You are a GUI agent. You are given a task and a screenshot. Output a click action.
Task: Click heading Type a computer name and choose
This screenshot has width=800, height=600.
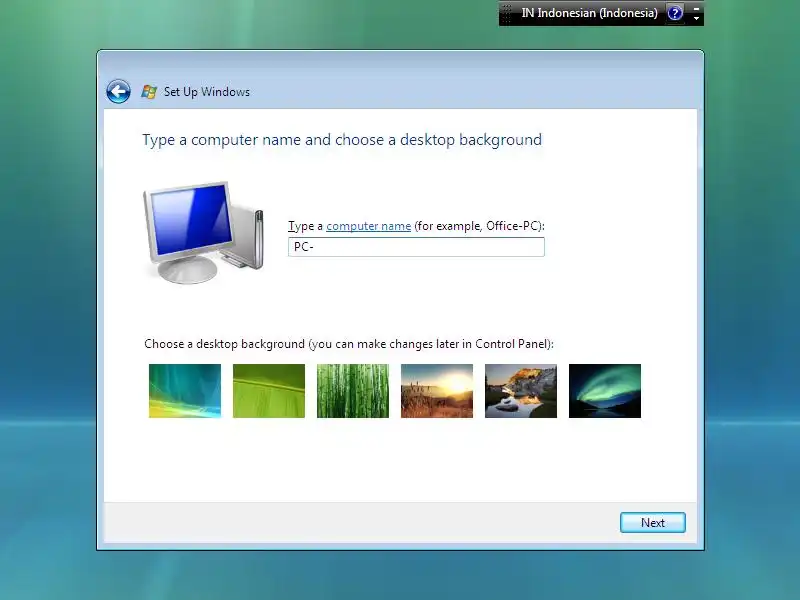tap(342, 140)
